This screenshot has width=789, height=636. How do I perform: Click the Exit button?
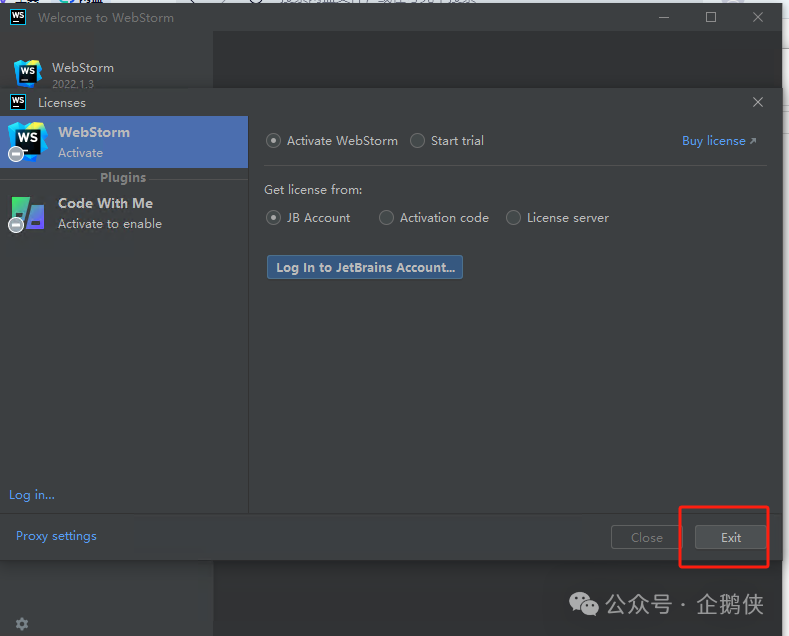click(731, 537)
